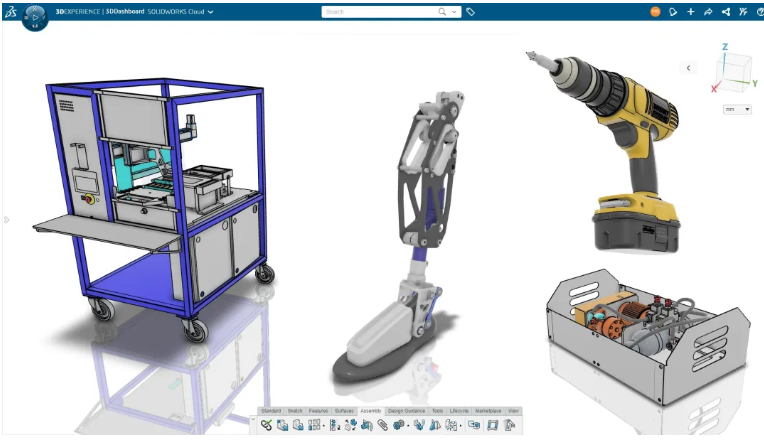Image resolution: width=764 pixels, height=446 pixels.
Task: Open the orange user profile avatar
Action: (x=655, y=12)
